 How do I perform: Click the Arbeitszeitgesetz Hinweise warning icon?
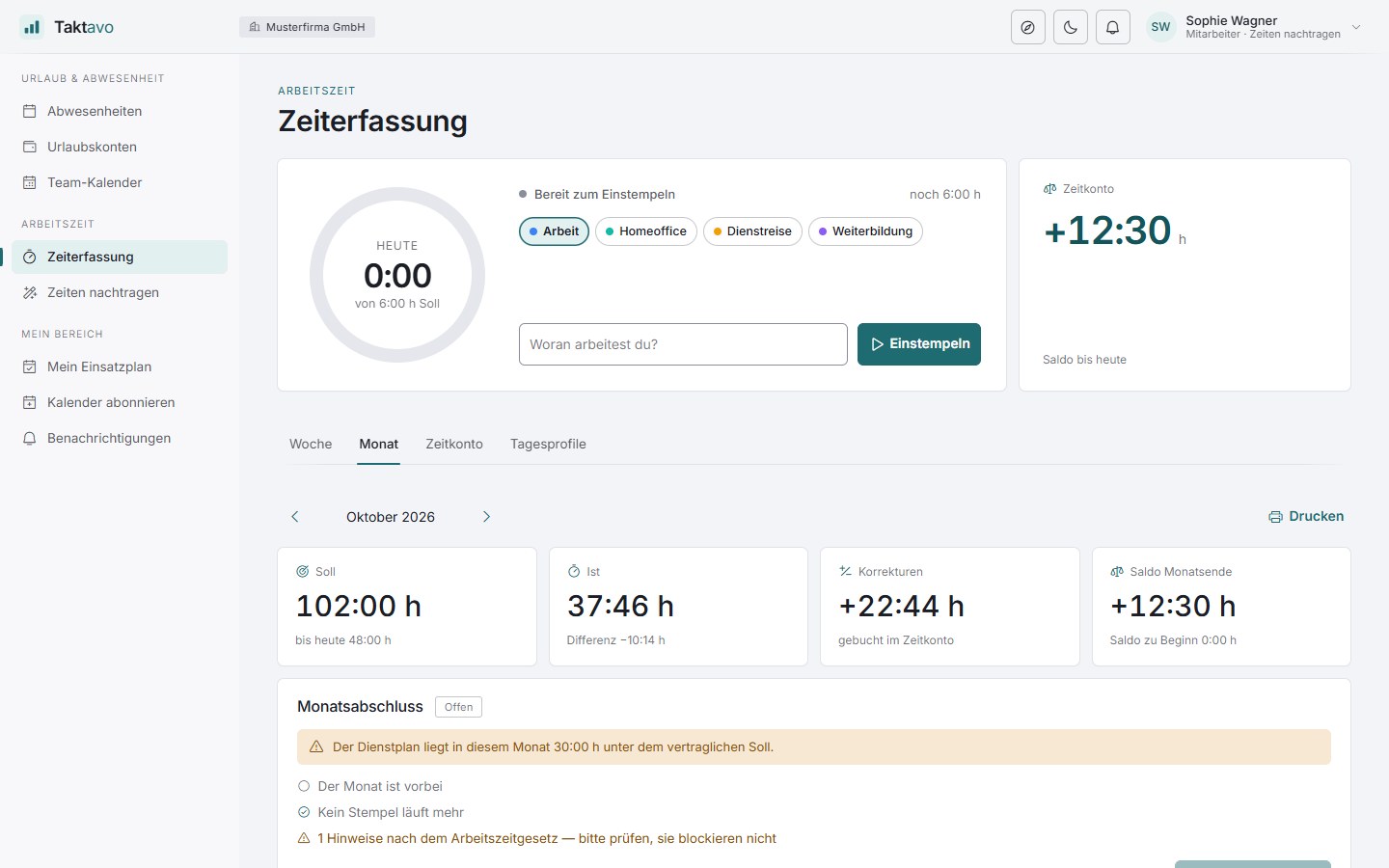304,838
